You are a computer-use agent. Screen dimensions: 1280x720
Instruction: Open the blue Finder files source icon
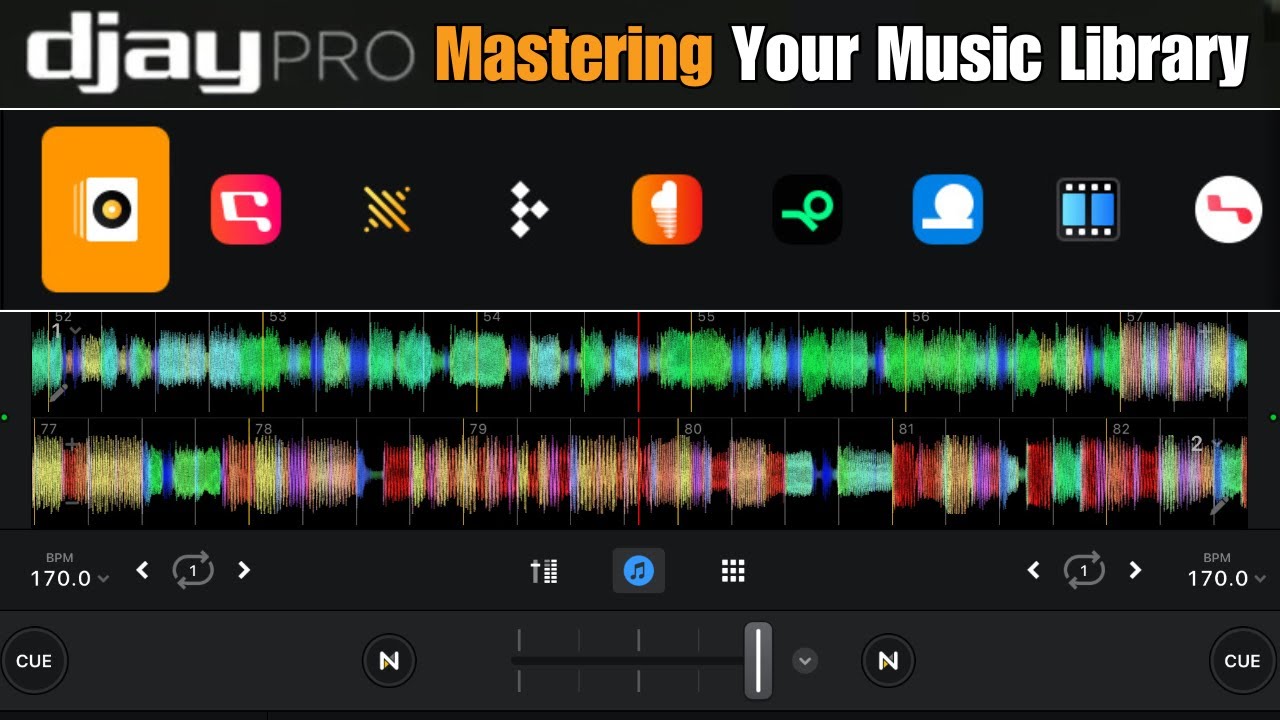click(948, 210)
